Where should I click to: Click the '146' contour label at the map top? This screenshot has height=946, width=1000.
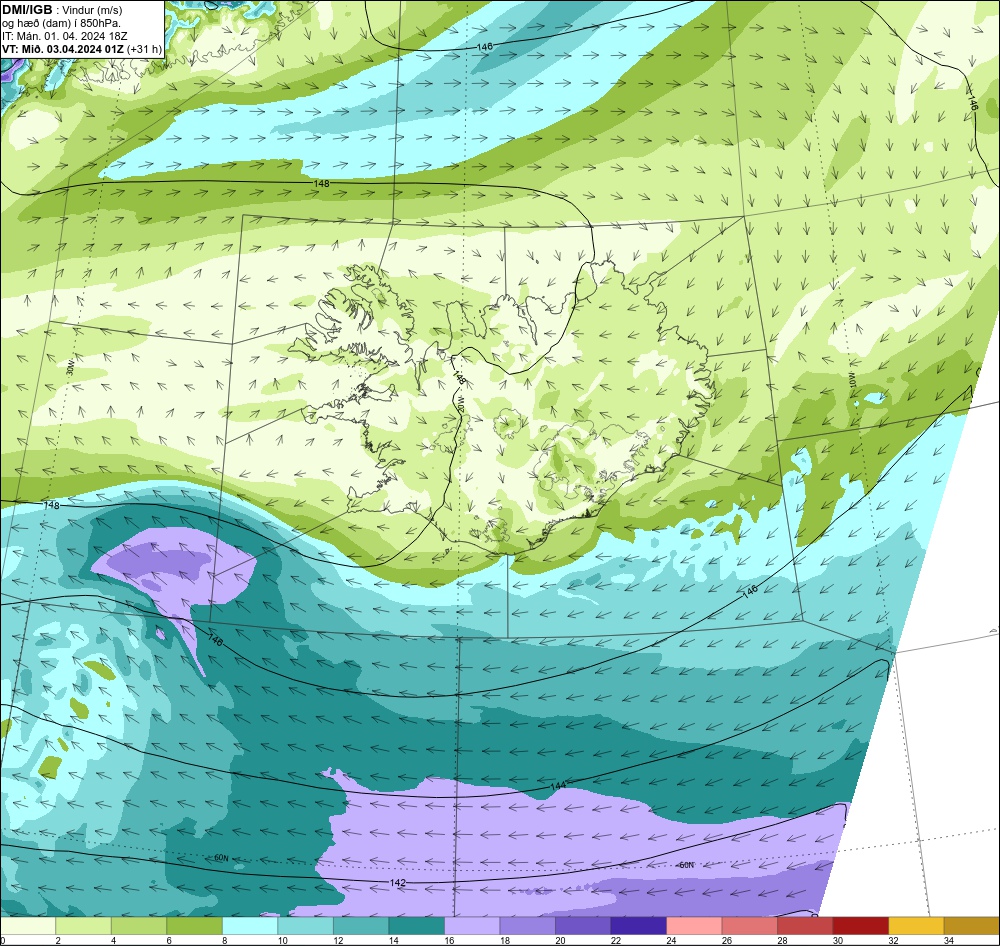(485, 47)
